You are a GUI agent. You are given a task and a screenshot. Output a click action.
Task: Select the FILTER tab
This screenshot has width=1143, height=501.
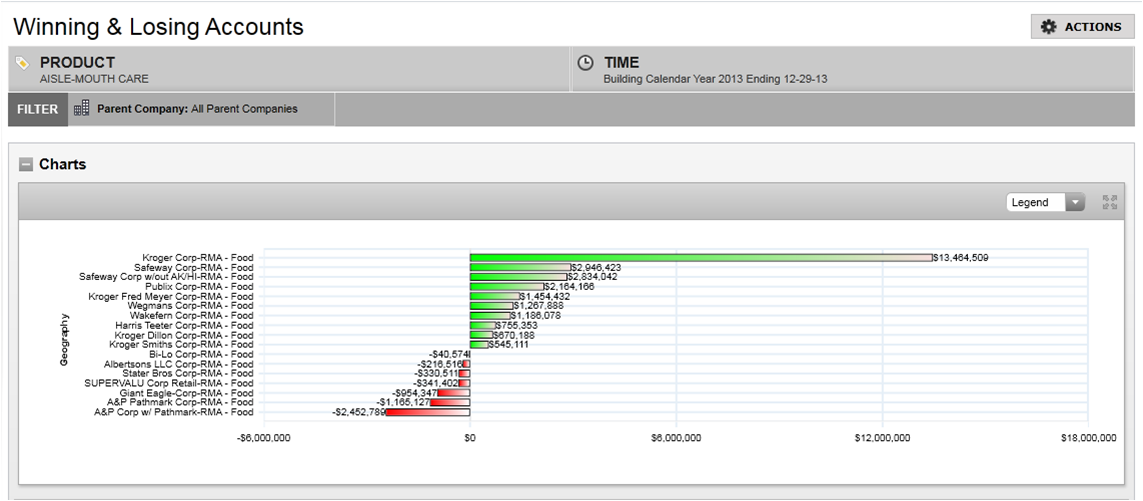pyautogui.click(x=37, y=109)
